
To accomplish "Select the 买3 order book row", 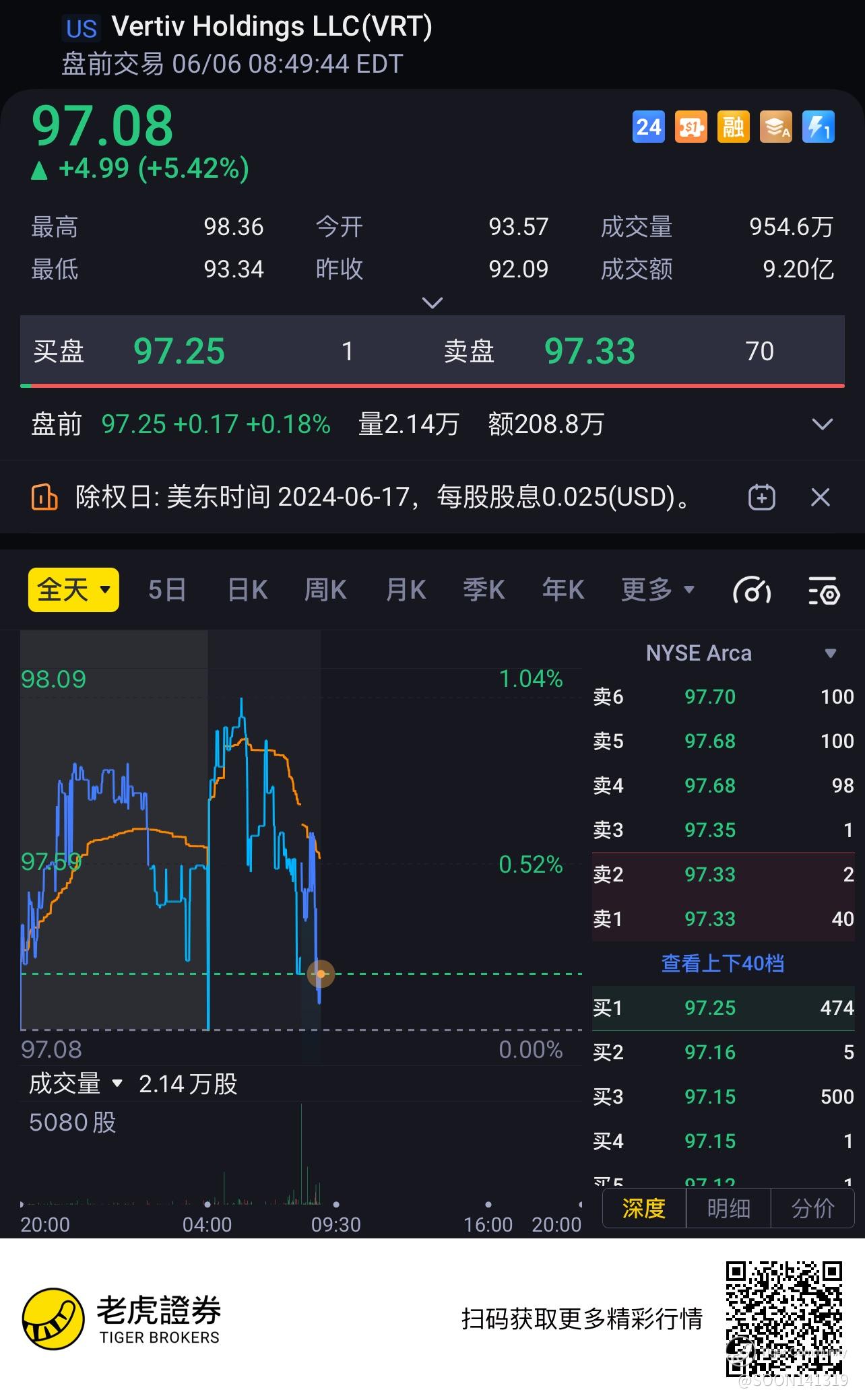I will click(723, 1096).
